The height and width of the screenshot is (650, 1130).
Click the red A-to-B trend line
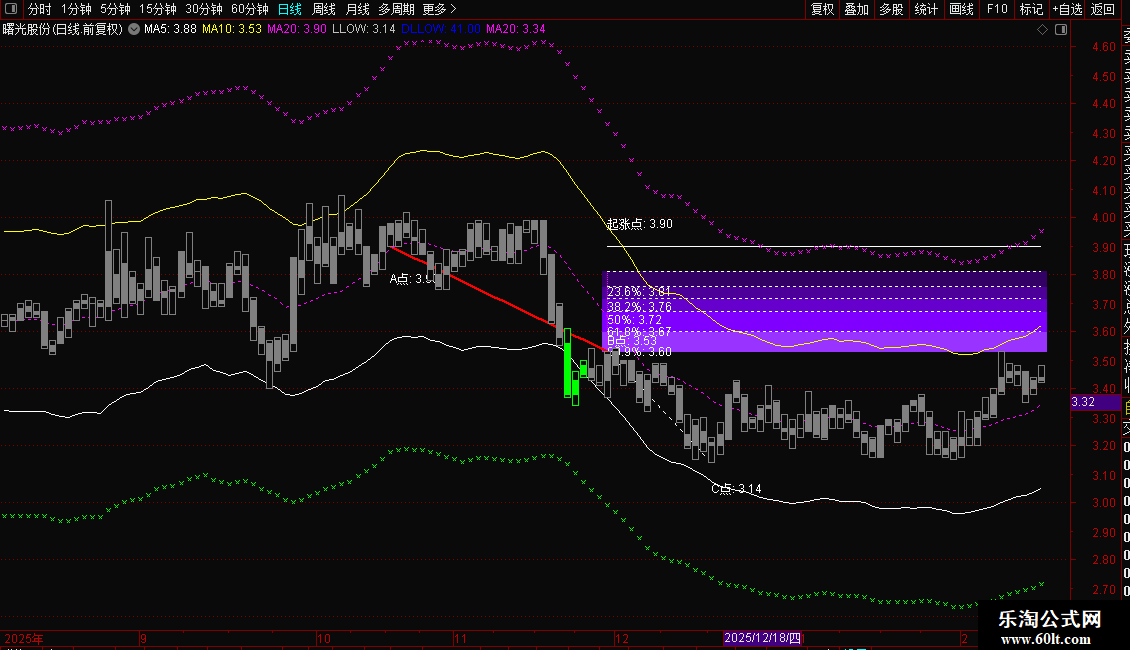pos(497,299)
